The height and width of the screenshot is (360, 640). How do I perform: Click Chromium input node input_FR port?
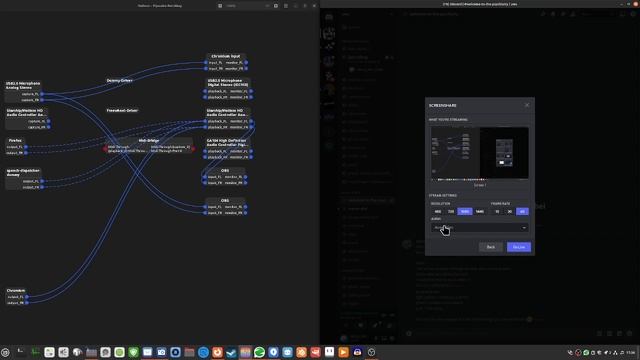pos(206,69)
